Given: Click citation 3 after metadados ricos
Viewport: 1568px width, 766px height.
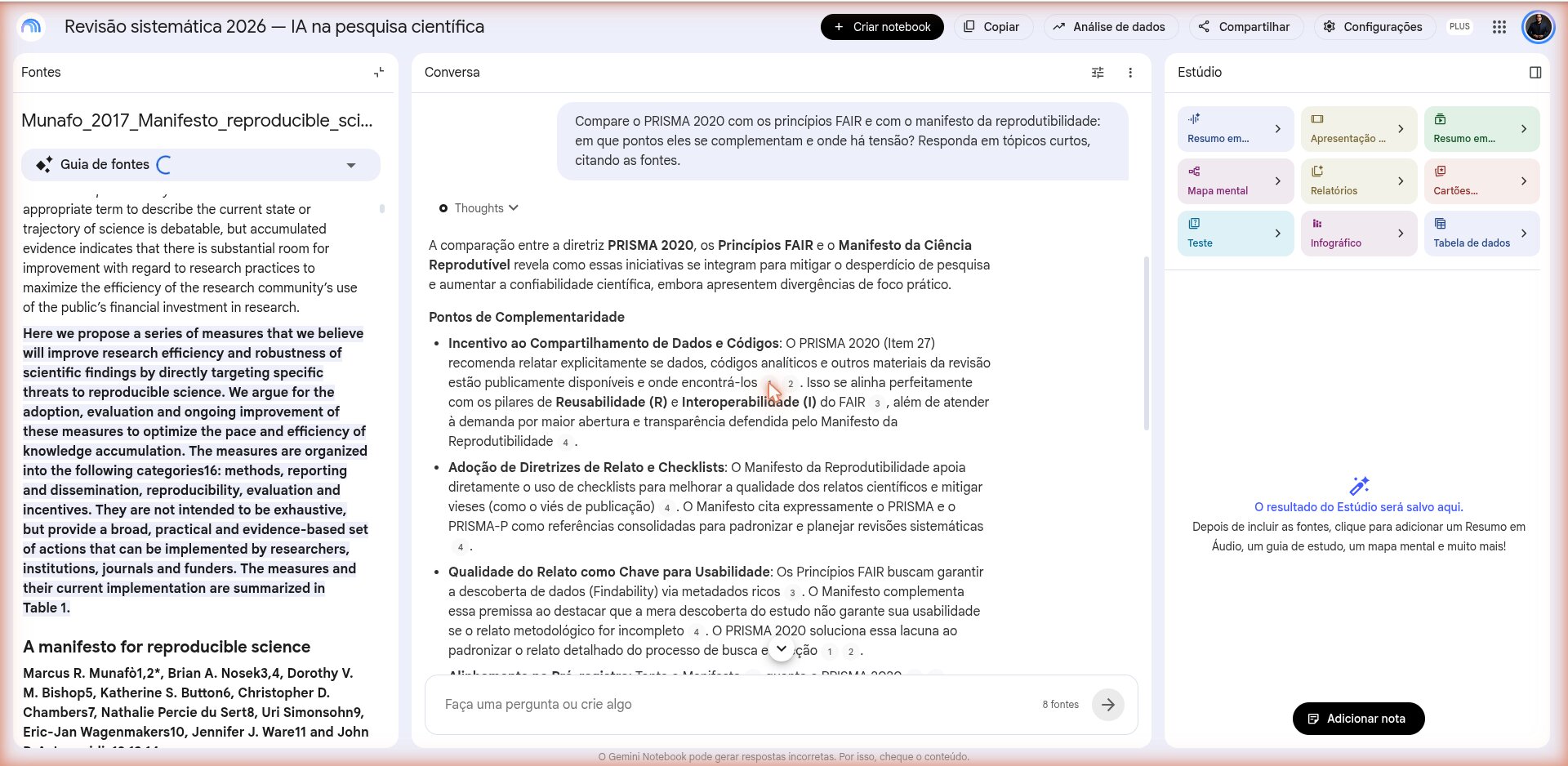Looking at the screenshot, I should [x=792, y=592].
